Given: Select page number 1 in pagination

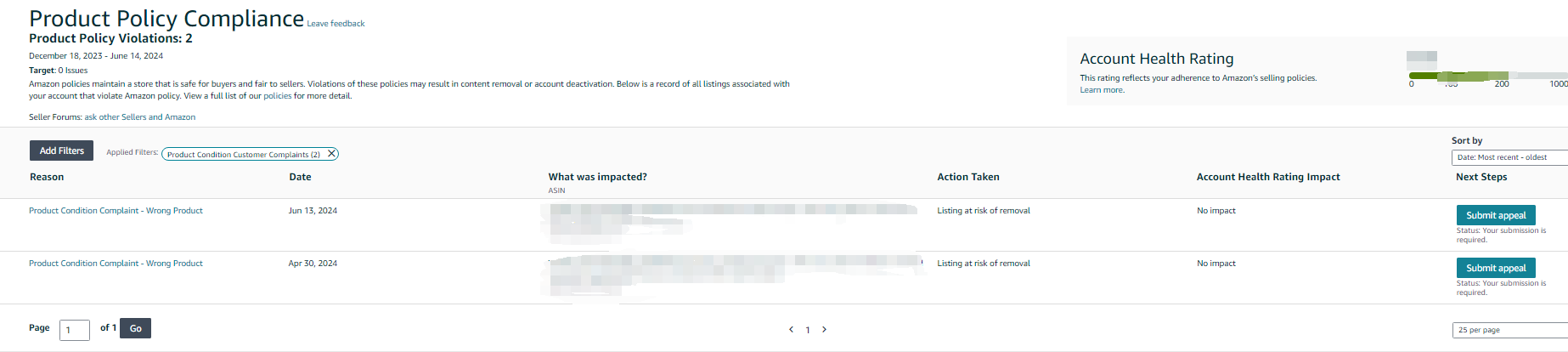Looking at the screenshot, I should 808,330.
